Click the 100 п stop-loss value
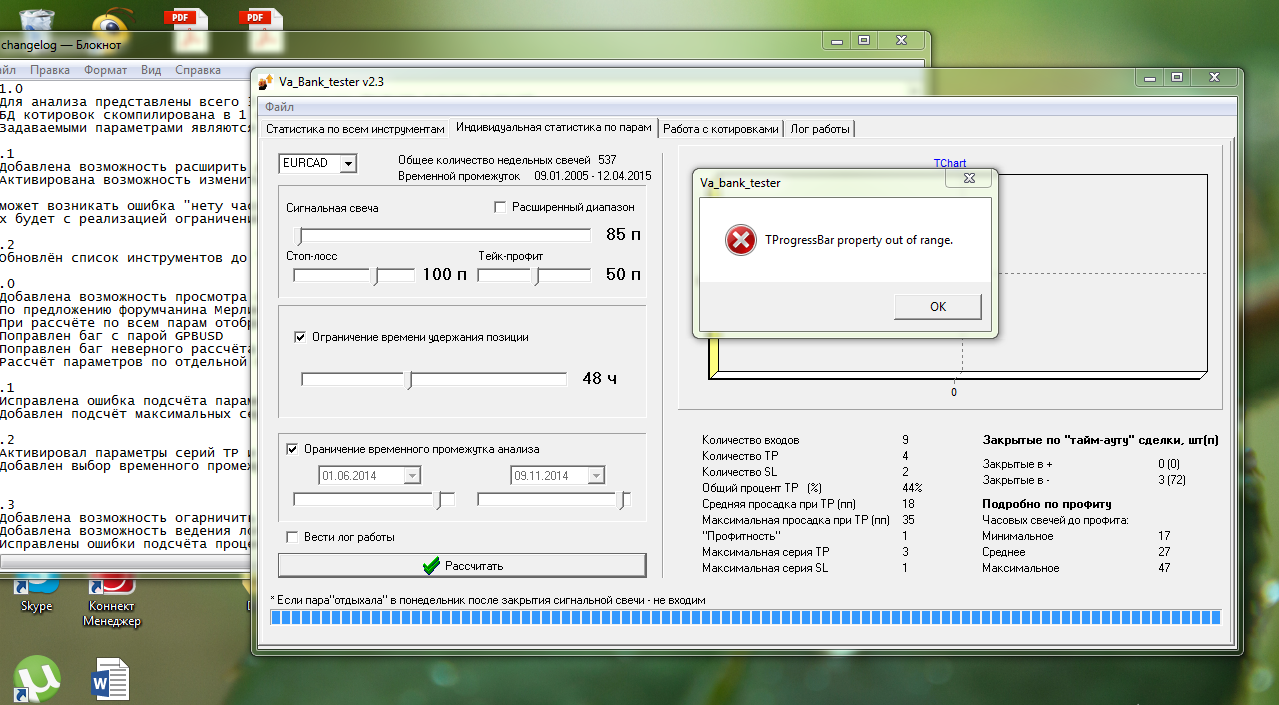 (x=444, y=274)
